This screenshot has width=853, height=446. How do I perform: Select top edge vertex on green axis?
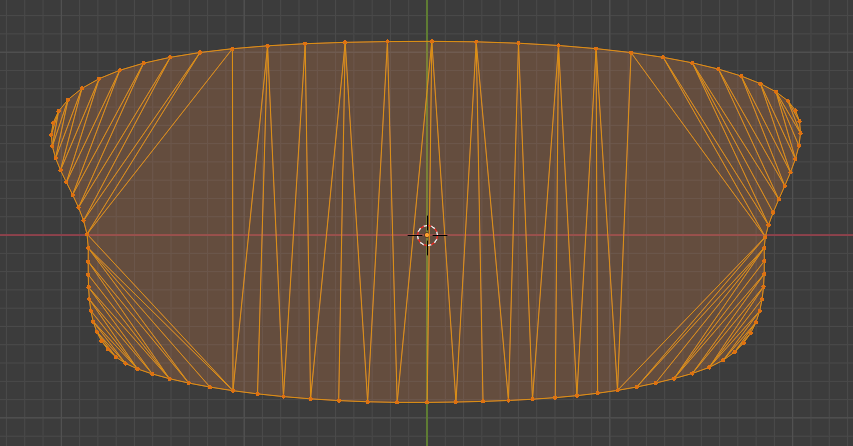click(x=432, y=41)
